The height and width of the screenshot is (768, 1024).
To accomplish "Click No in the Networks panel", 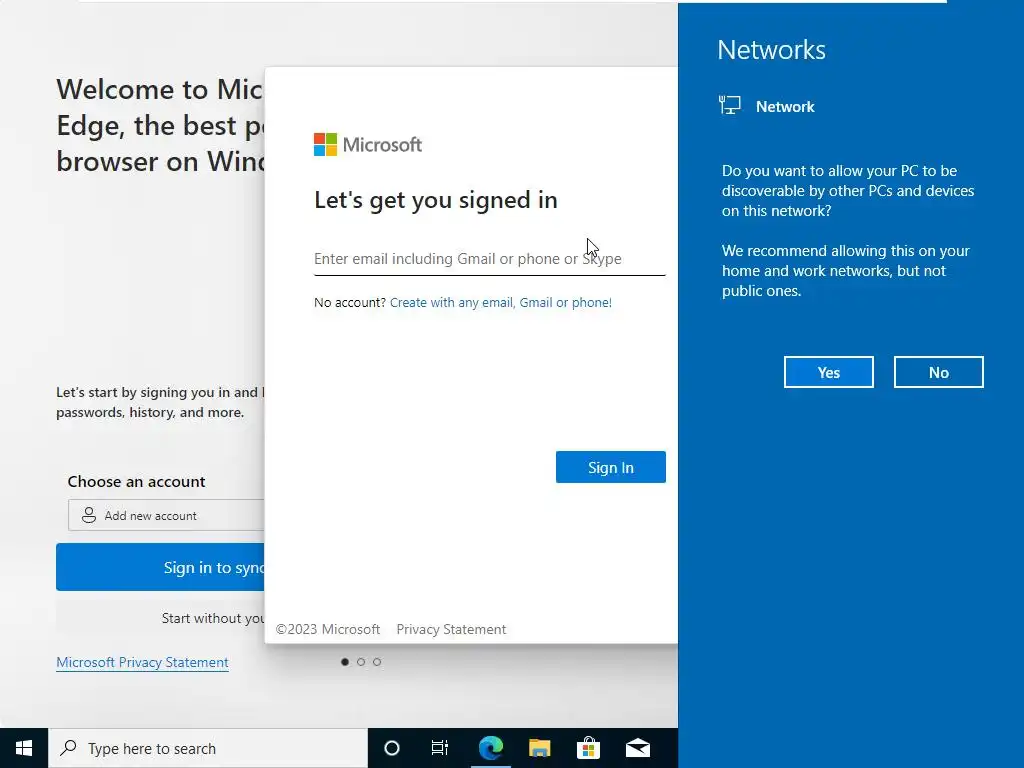I will click(x=938, y=372).
